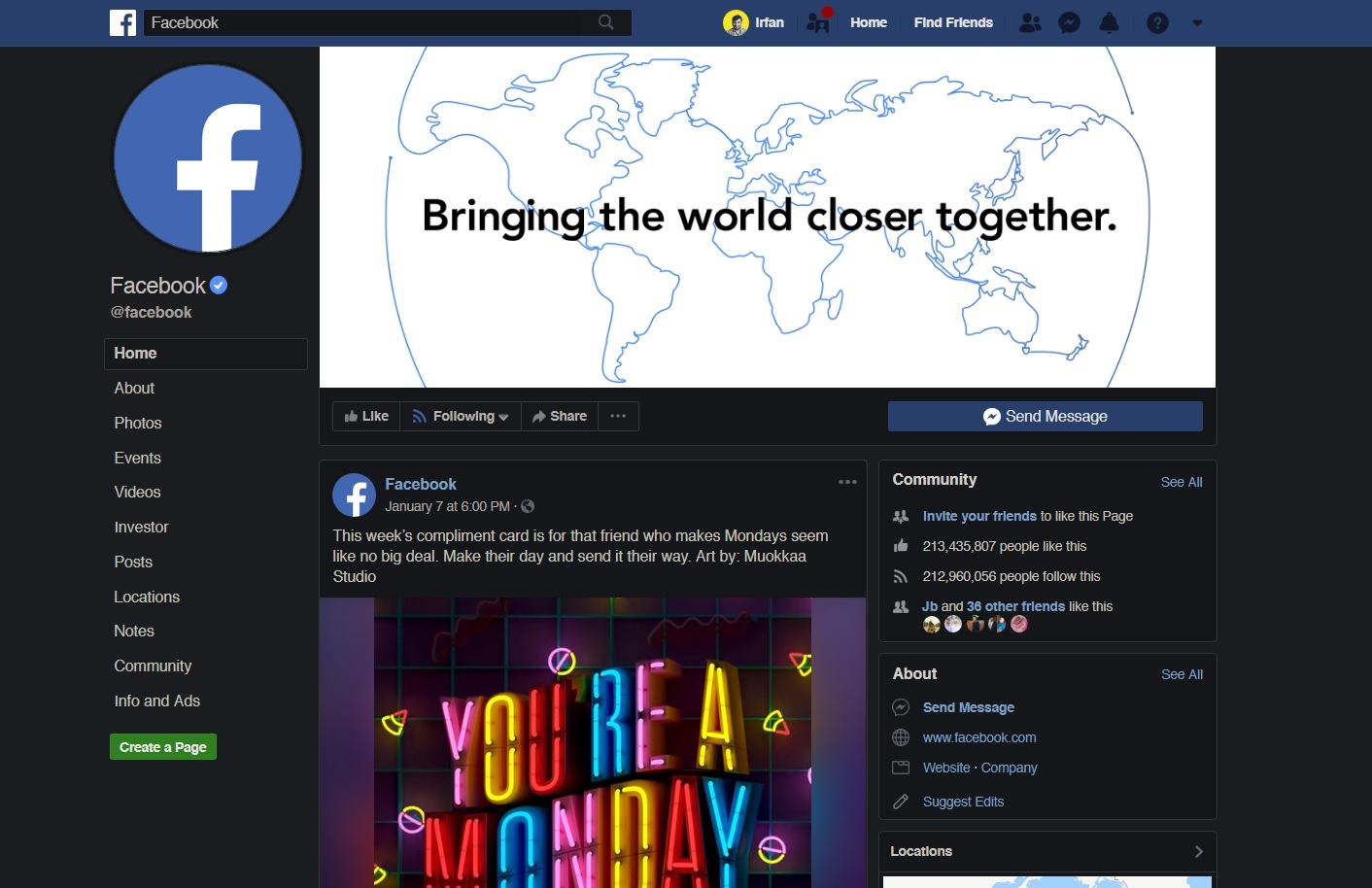Expand Locations panel chevron
Viewport: 1372px width, 888px height.
1199,851
